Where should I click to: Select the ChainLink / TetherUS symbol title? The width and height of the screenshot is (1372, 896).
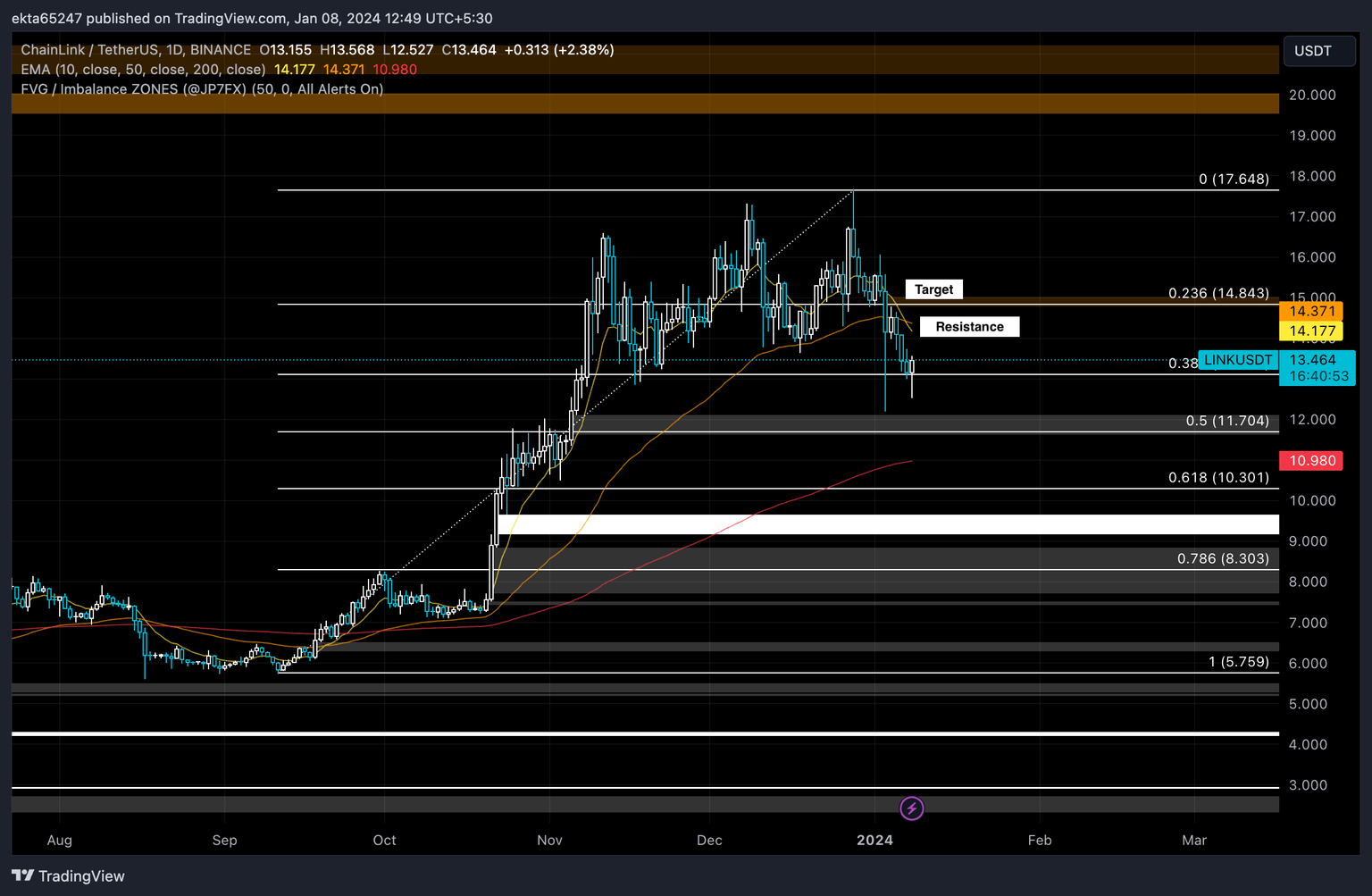[136, 50]
